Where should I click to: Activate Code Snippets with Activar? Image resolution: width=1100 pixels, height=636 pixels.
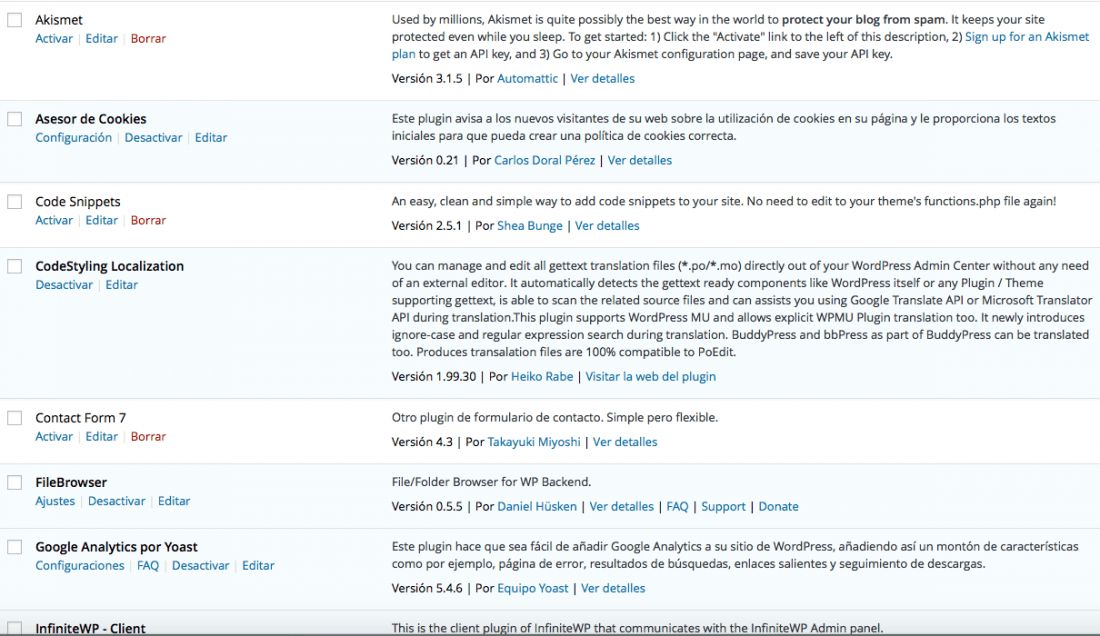pyautogui.click(x=54, y=220)
